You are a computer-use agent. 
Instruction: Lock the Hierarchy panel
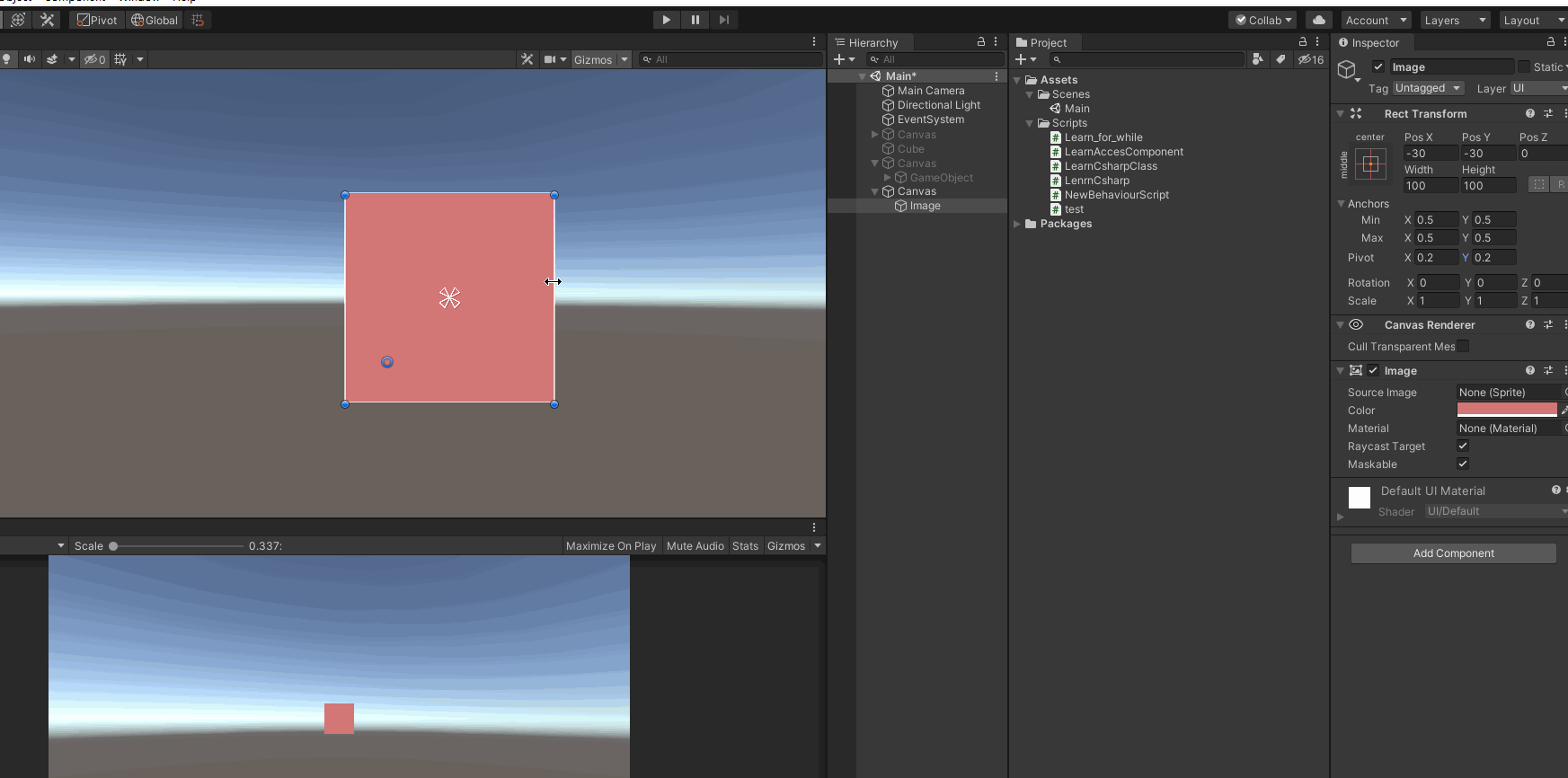(x=981, y=42)
